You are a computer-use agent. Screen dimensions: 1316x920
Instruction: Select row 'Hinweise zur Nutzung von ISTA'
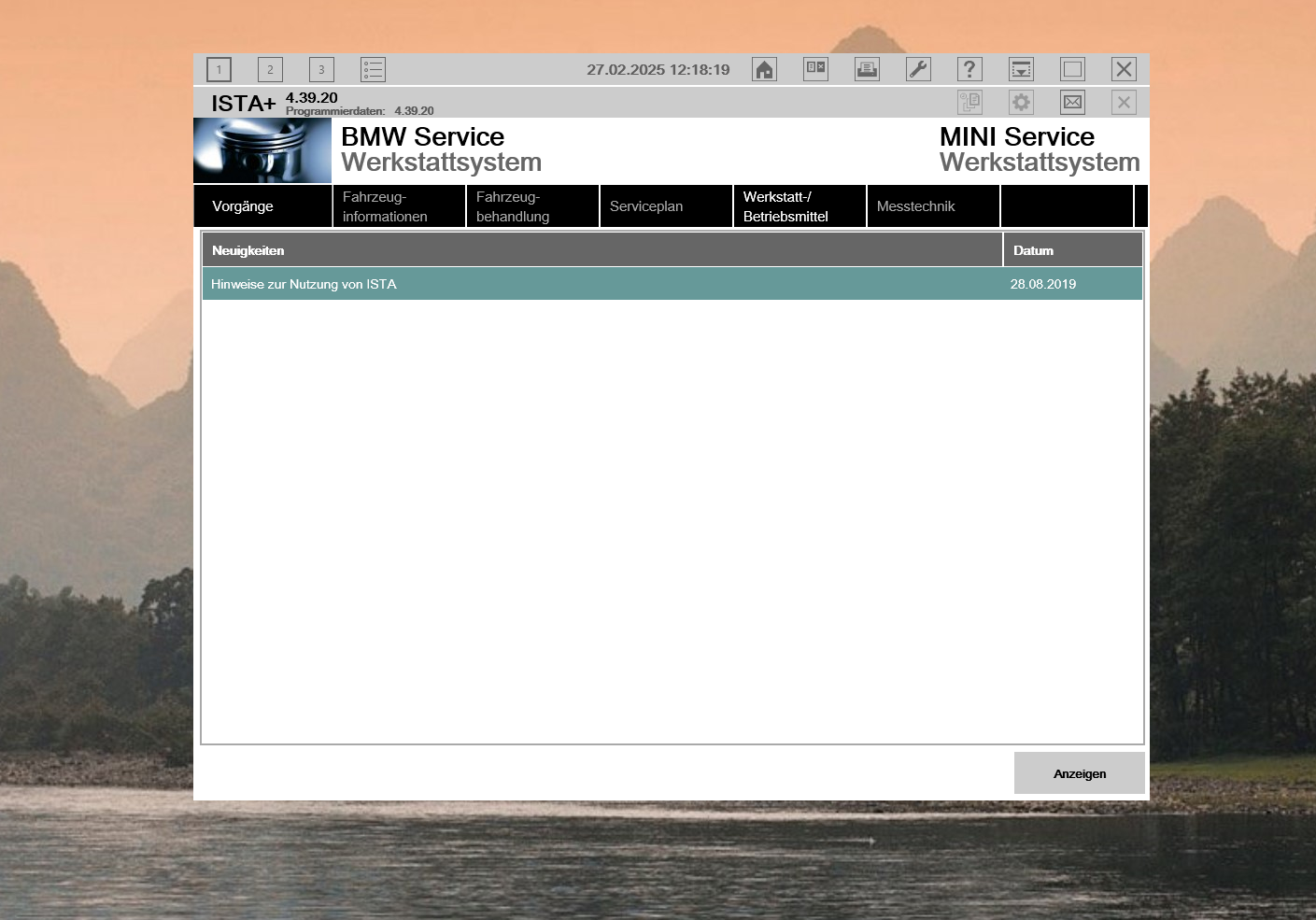(672, 284)
